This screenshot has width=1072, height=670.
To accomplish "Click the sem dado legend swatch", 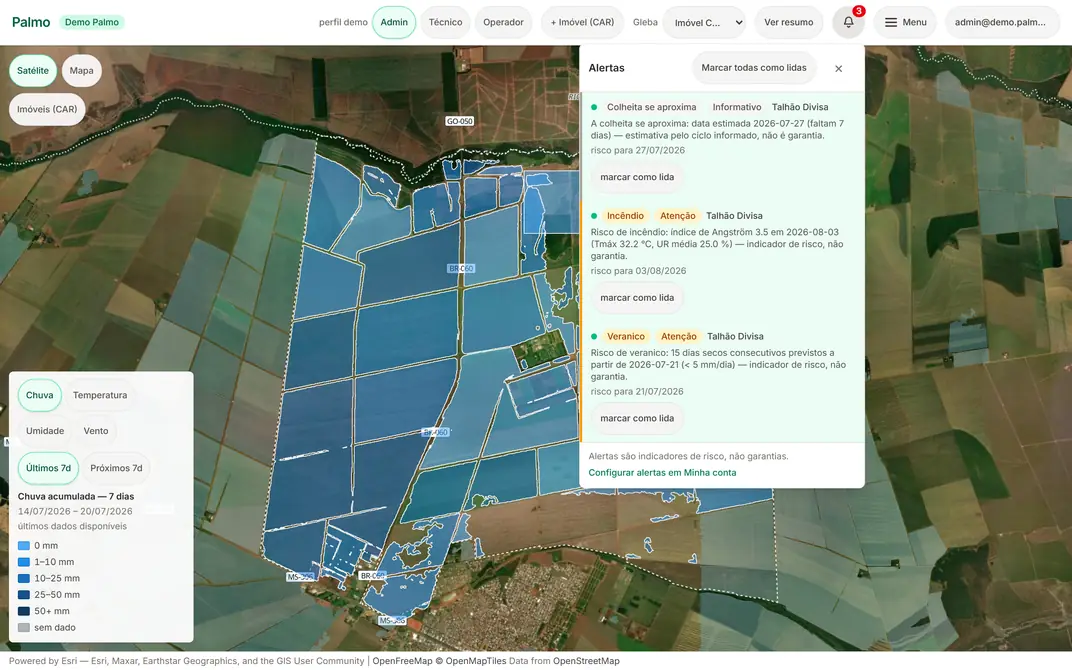I will click(24, 628).
